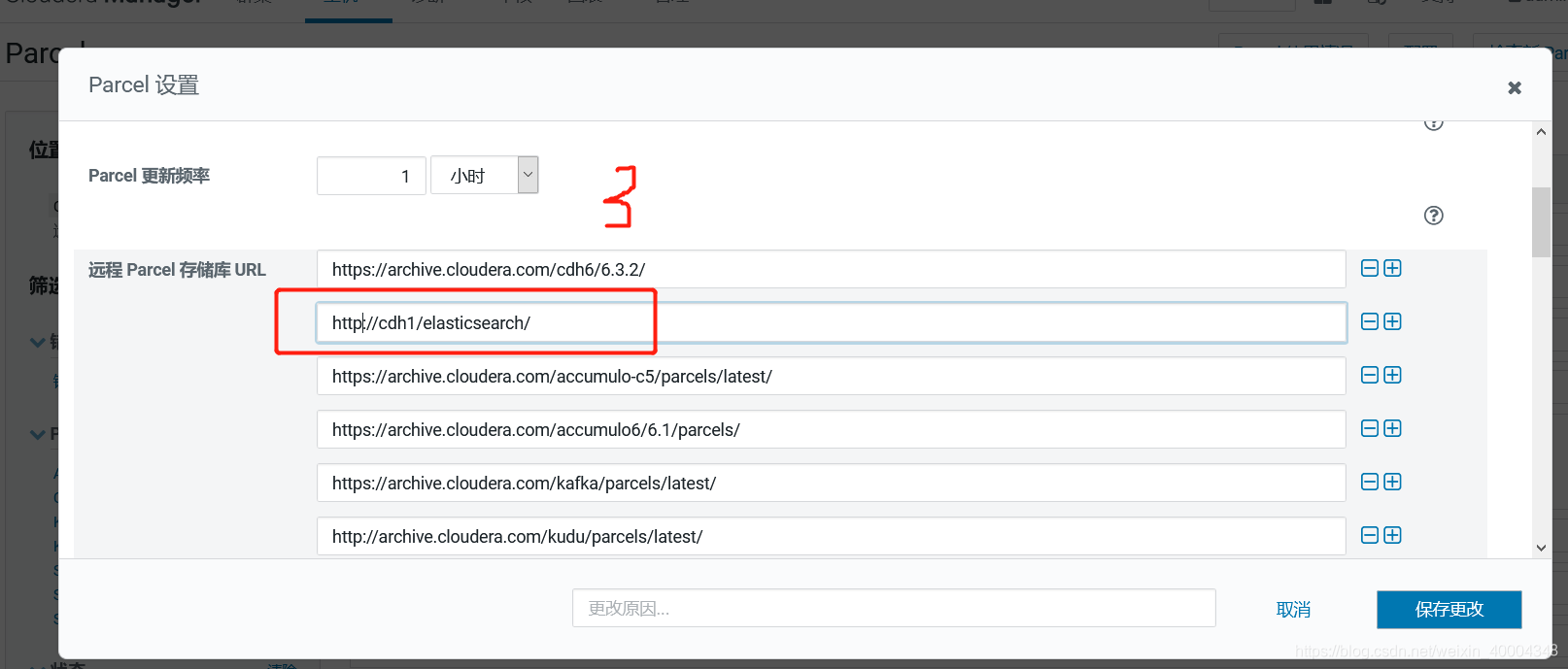Remove the kudu parcels URL row
1568x669 pixels.
tap(1370, 535)
